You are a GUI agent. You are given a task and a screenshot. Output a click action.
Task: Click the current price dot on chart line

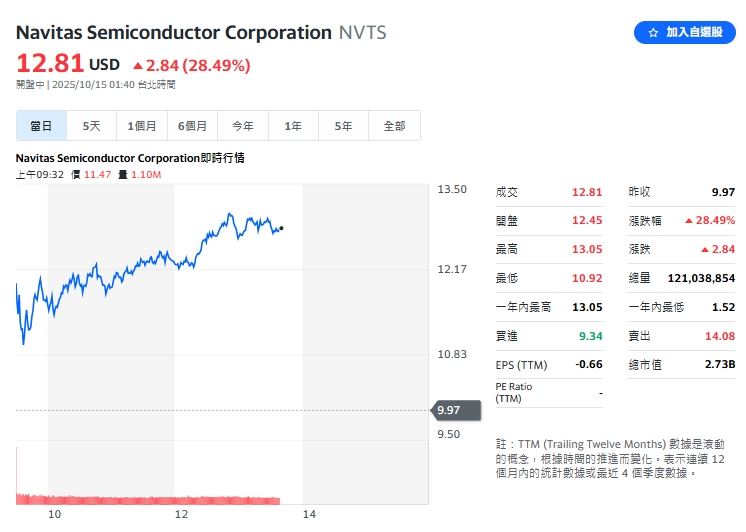coord(282,229)
